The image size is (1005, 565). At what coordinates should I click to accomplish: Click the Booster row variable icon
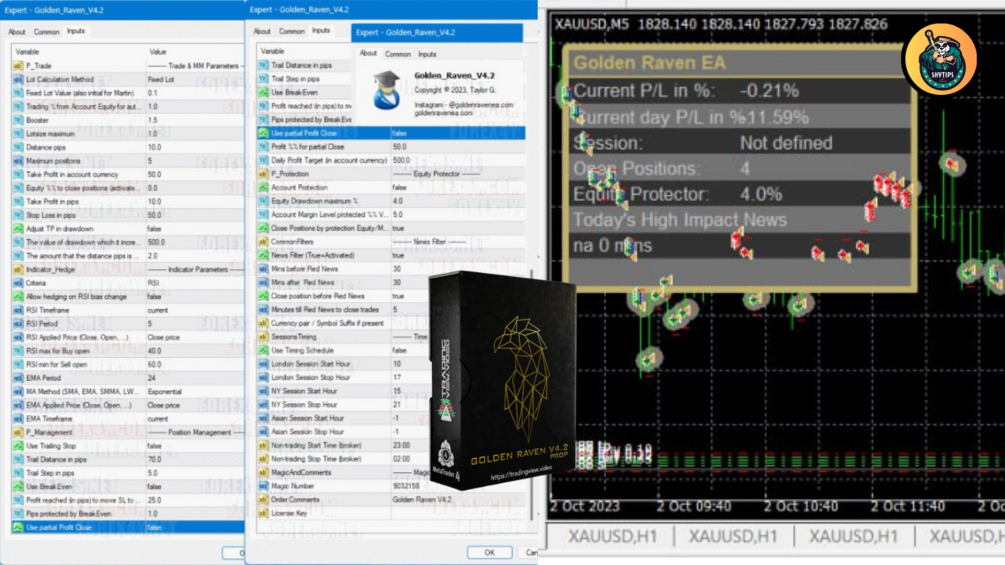(18, 120)
